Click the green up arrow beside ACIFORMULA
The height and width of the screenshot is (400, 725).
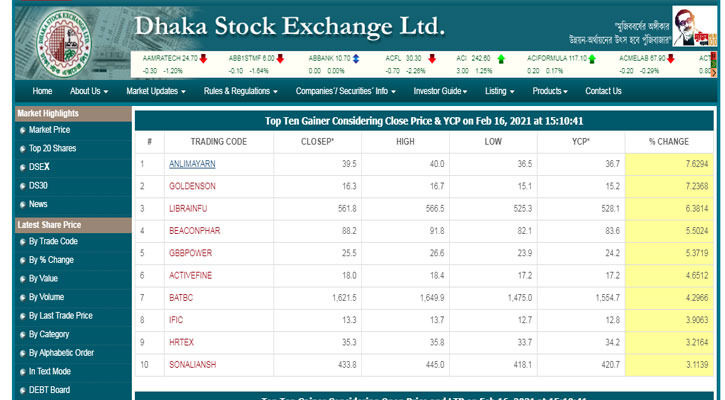point(592,58)
